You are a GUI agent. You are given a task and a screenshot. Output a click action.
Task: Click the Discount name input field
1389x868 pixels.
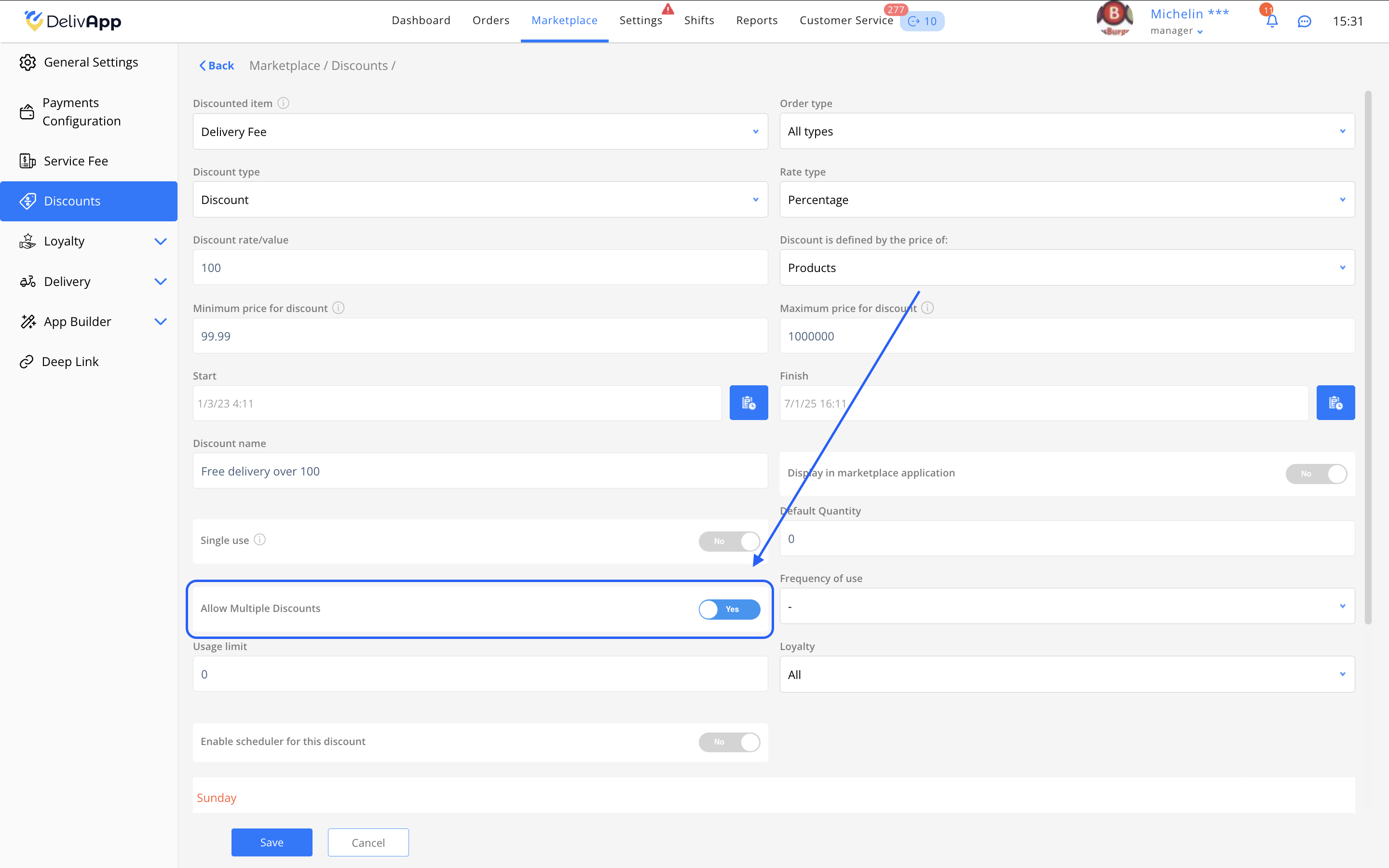point(480,471)
